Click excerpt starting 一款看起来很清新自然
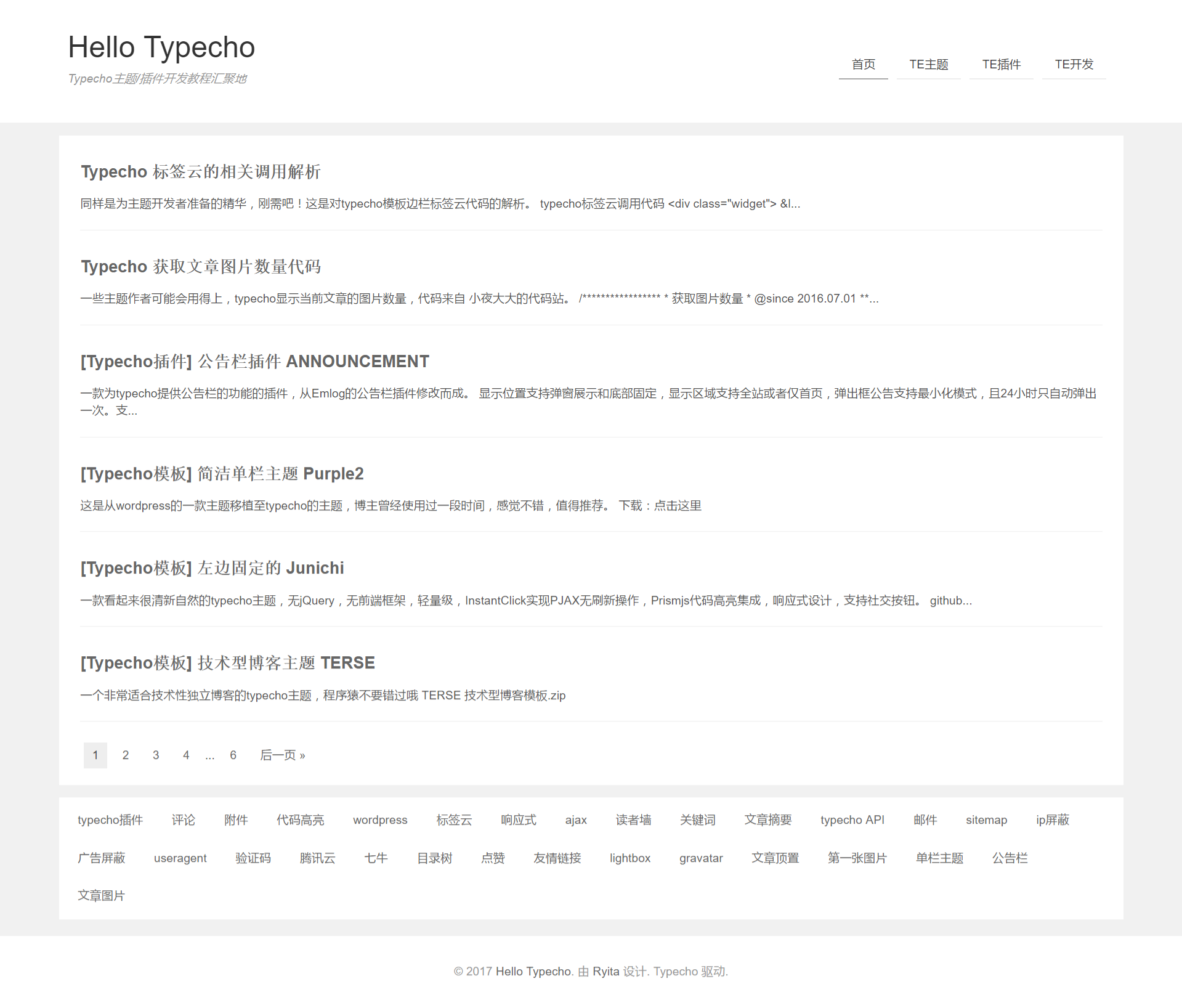 [x=526, y=601]
